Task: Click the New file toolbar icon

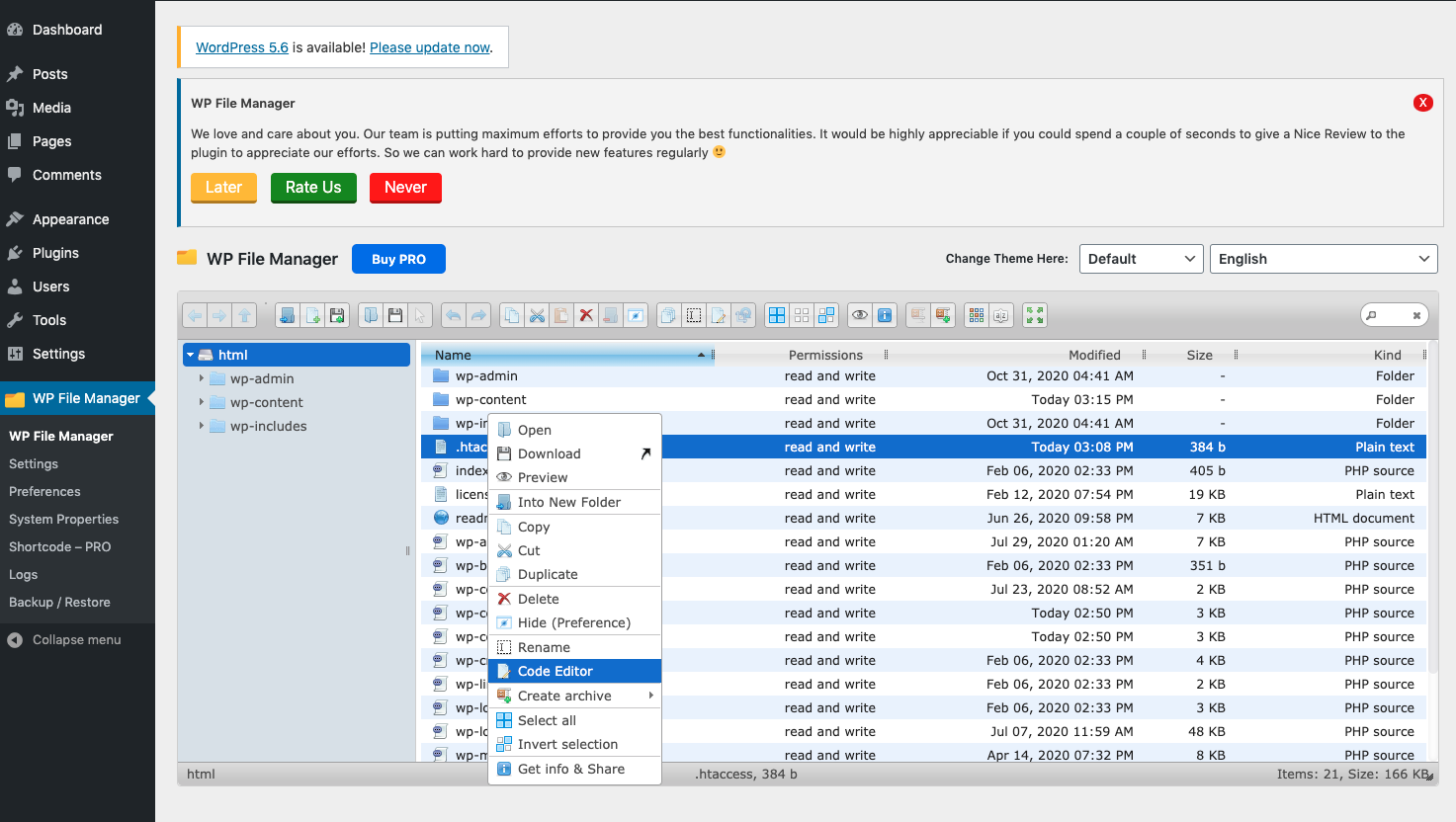Action: (312, 315)
